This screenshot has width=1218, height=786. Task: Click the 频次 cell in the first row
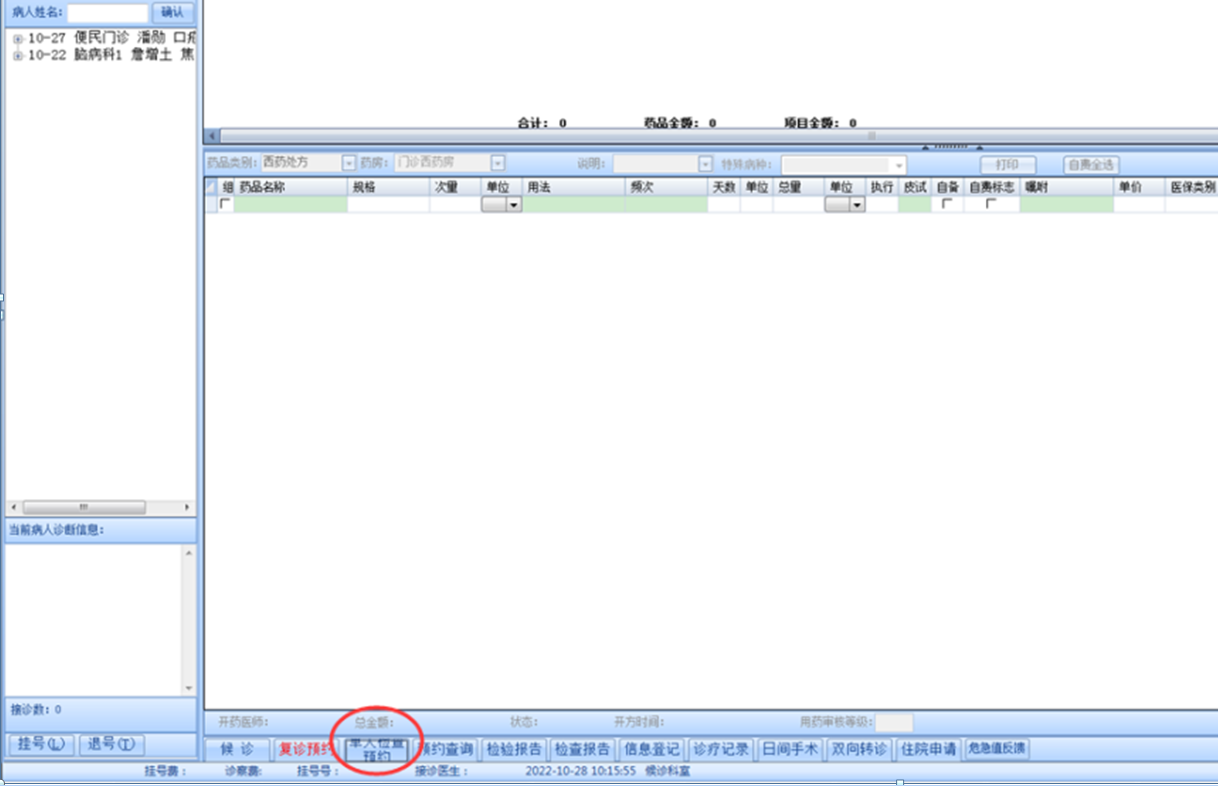click(667, 204)
